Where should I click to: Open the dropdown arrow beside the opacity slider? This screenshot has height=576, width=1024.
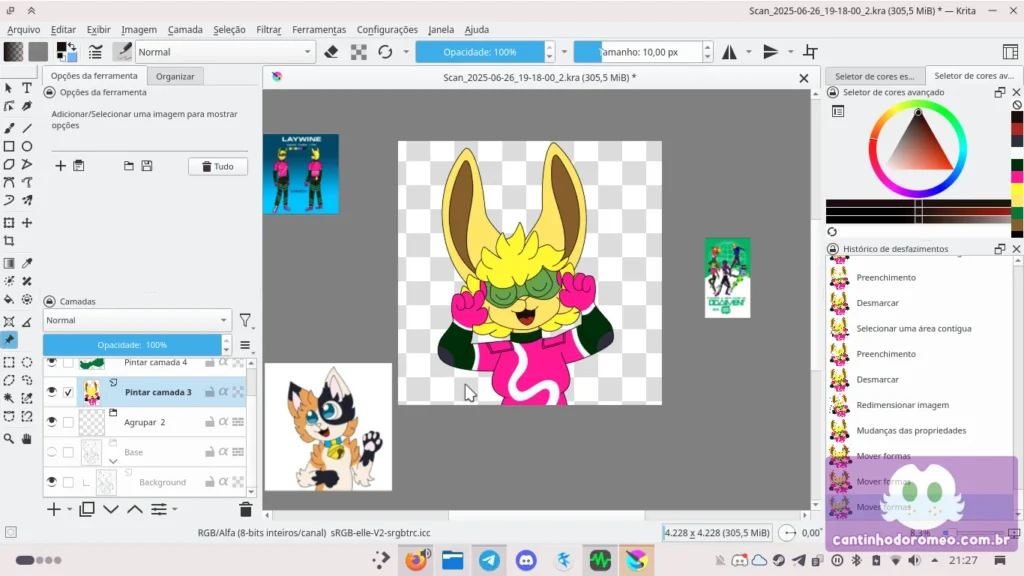pyautogui.click(x=564, y=52)
